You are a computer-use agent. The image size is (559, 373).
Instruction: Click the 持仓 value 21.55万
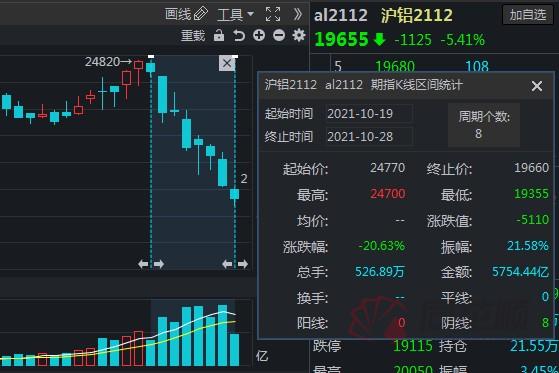[534, 346]
